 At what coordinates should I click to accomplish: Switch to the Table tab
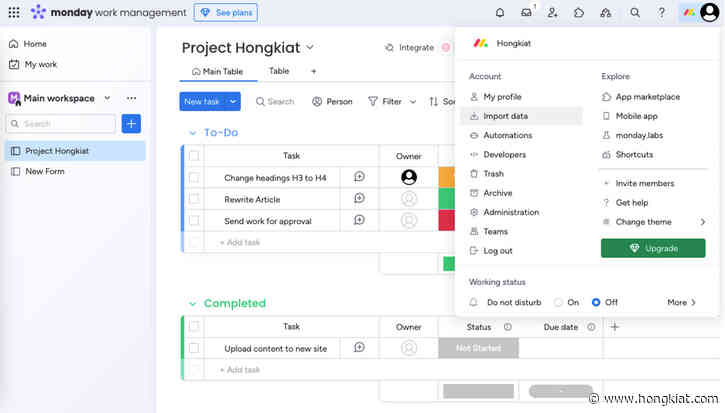pyautogui.click(x=279, y=71)
